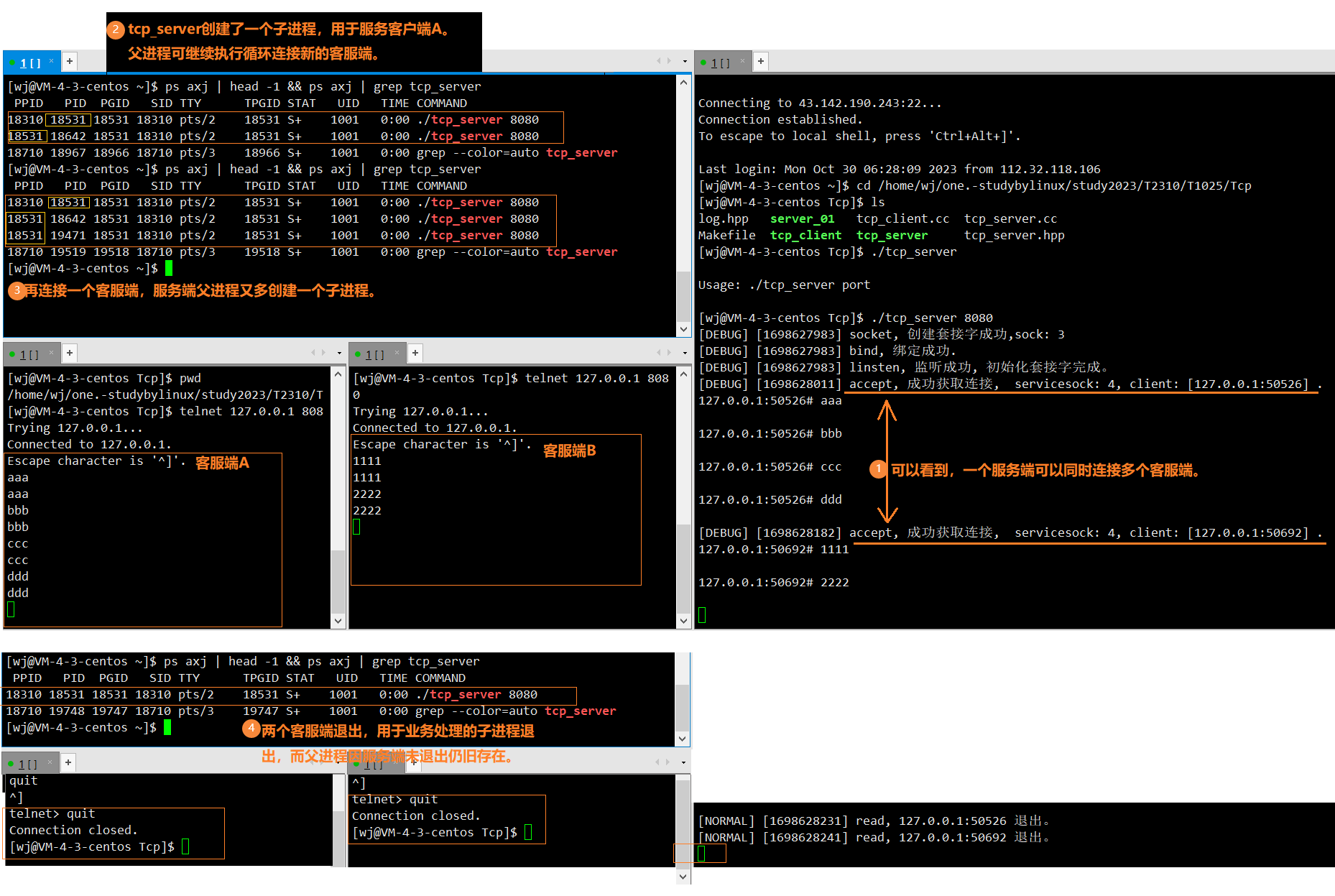1335x896 pixels.
Task: Close the tab of the ps axj terminal
Action: click(52, 61)
